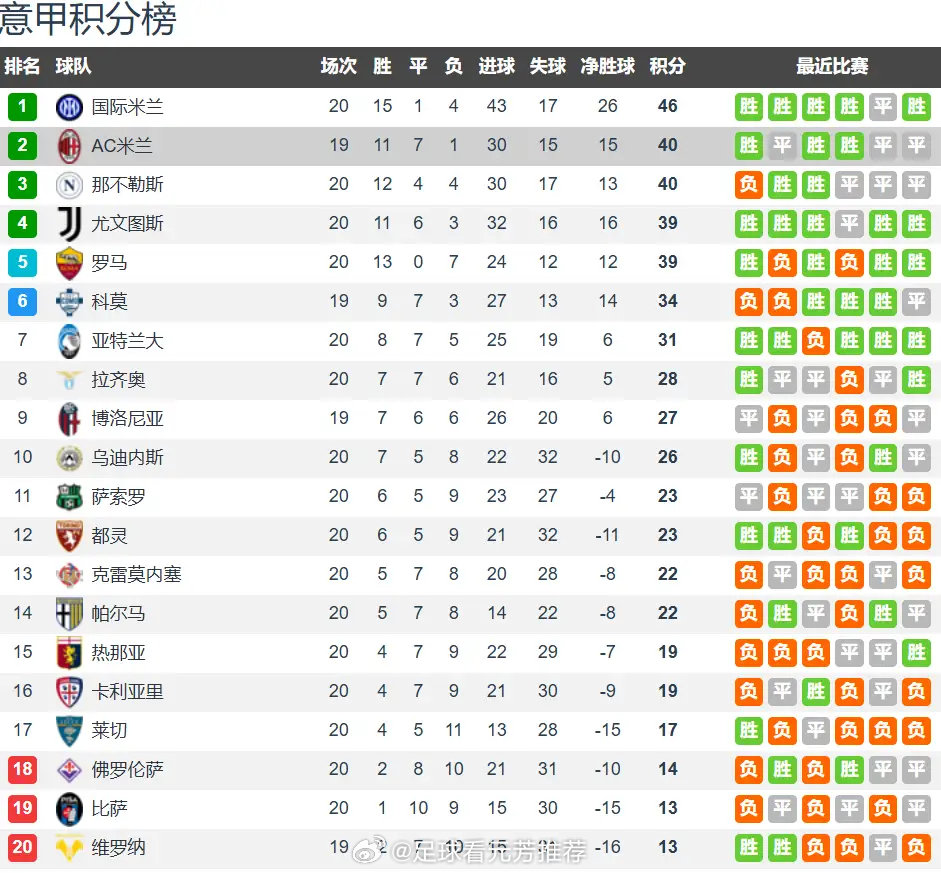The image size is (941, 873).
Task: Click the Roma (罗马) club crest
Action: pyautogui.click(x=69, y=263)
